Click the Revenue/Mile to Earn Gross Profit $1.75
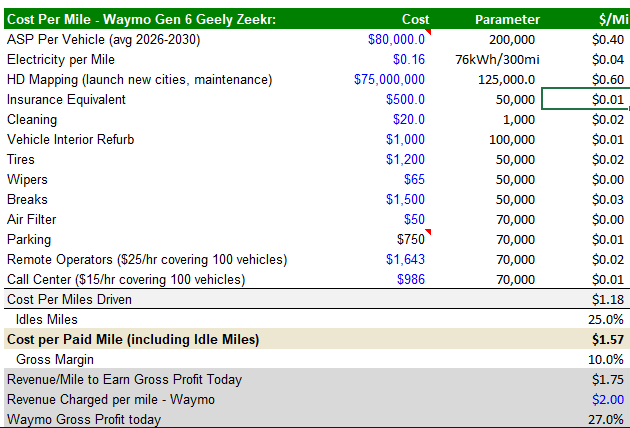 (608, 379)
